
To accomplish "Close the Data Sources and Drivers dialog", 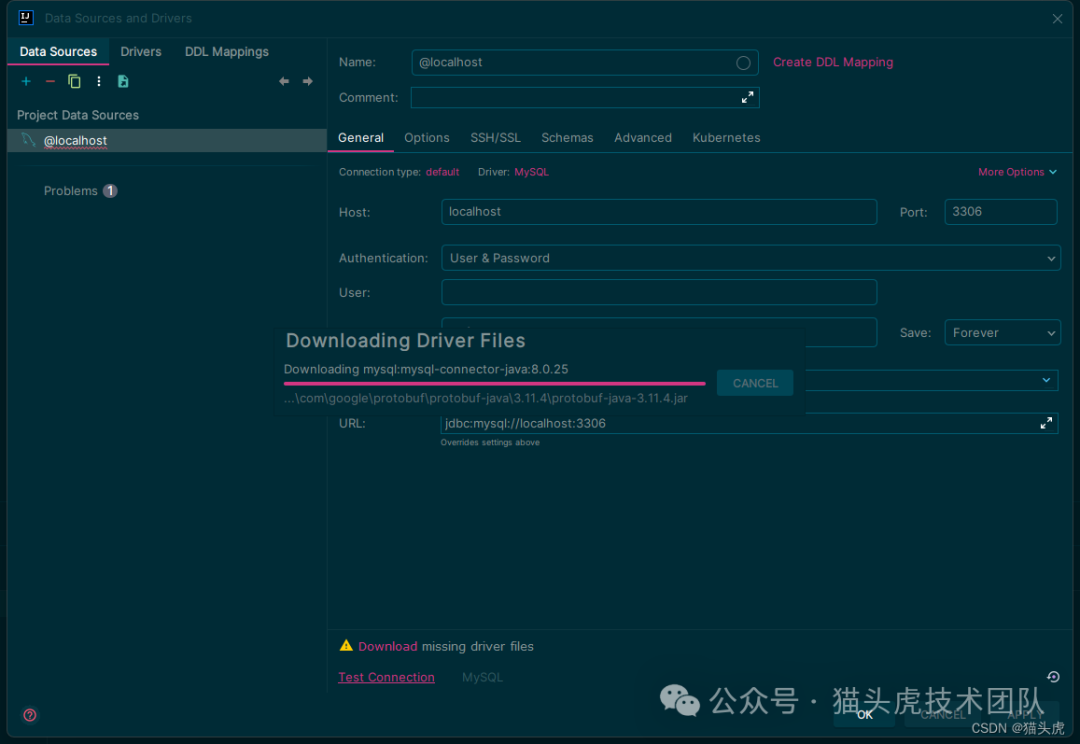I will [x=1057, y=19].
